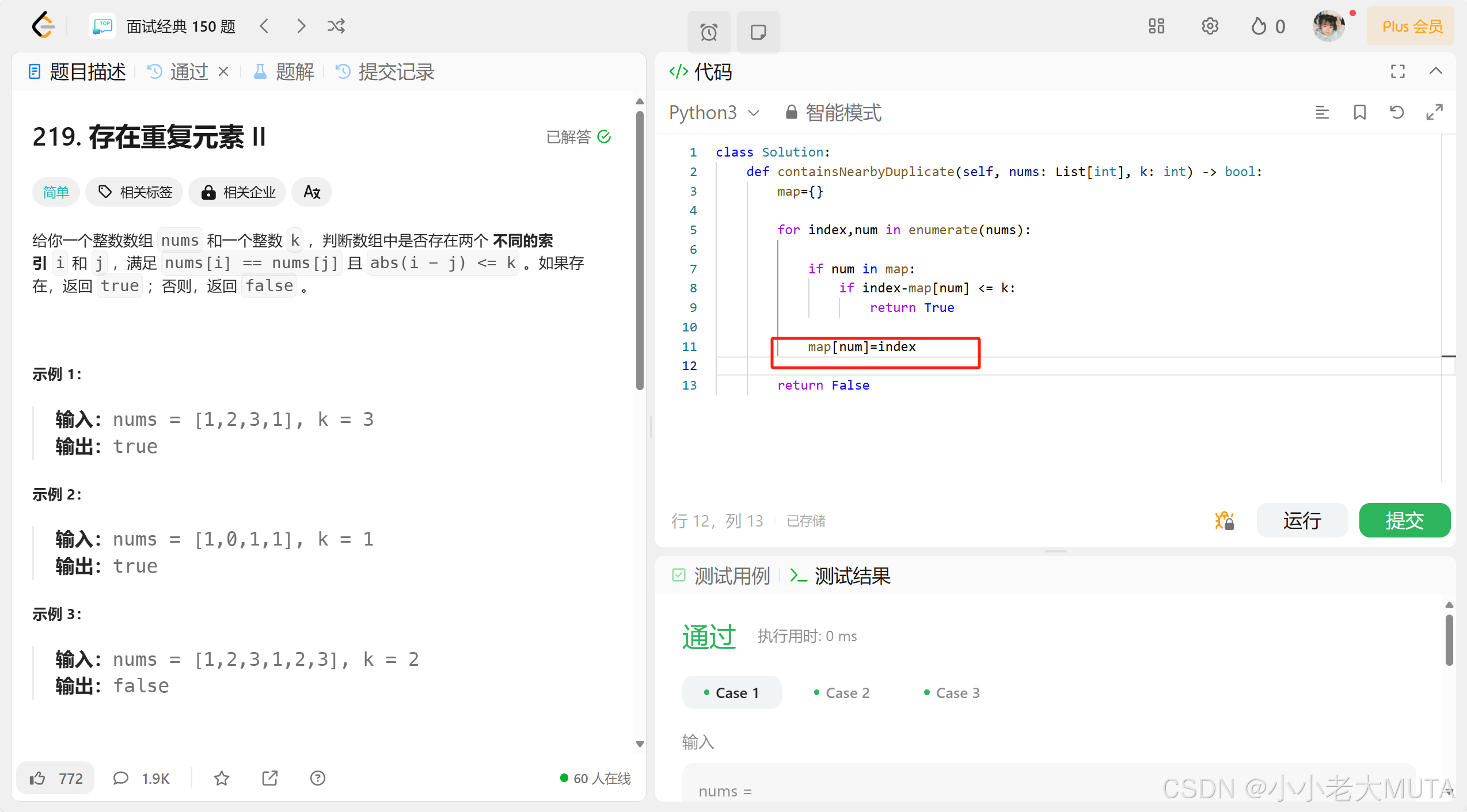
Task: Click the shuffle random problem icon
Action: (x=336, y=26)
